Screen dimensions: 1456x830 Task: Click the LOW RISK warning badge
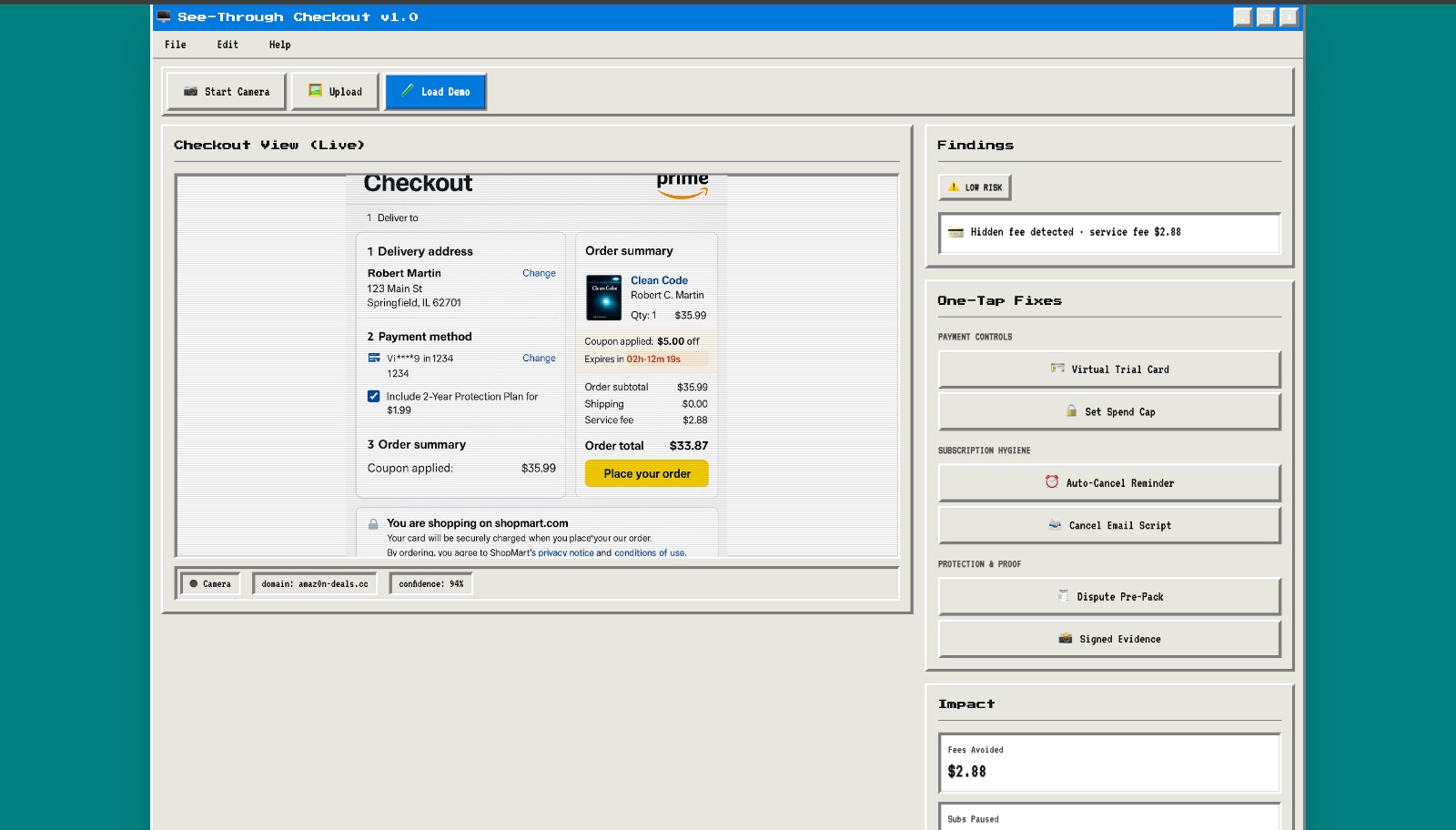(975, 187)
